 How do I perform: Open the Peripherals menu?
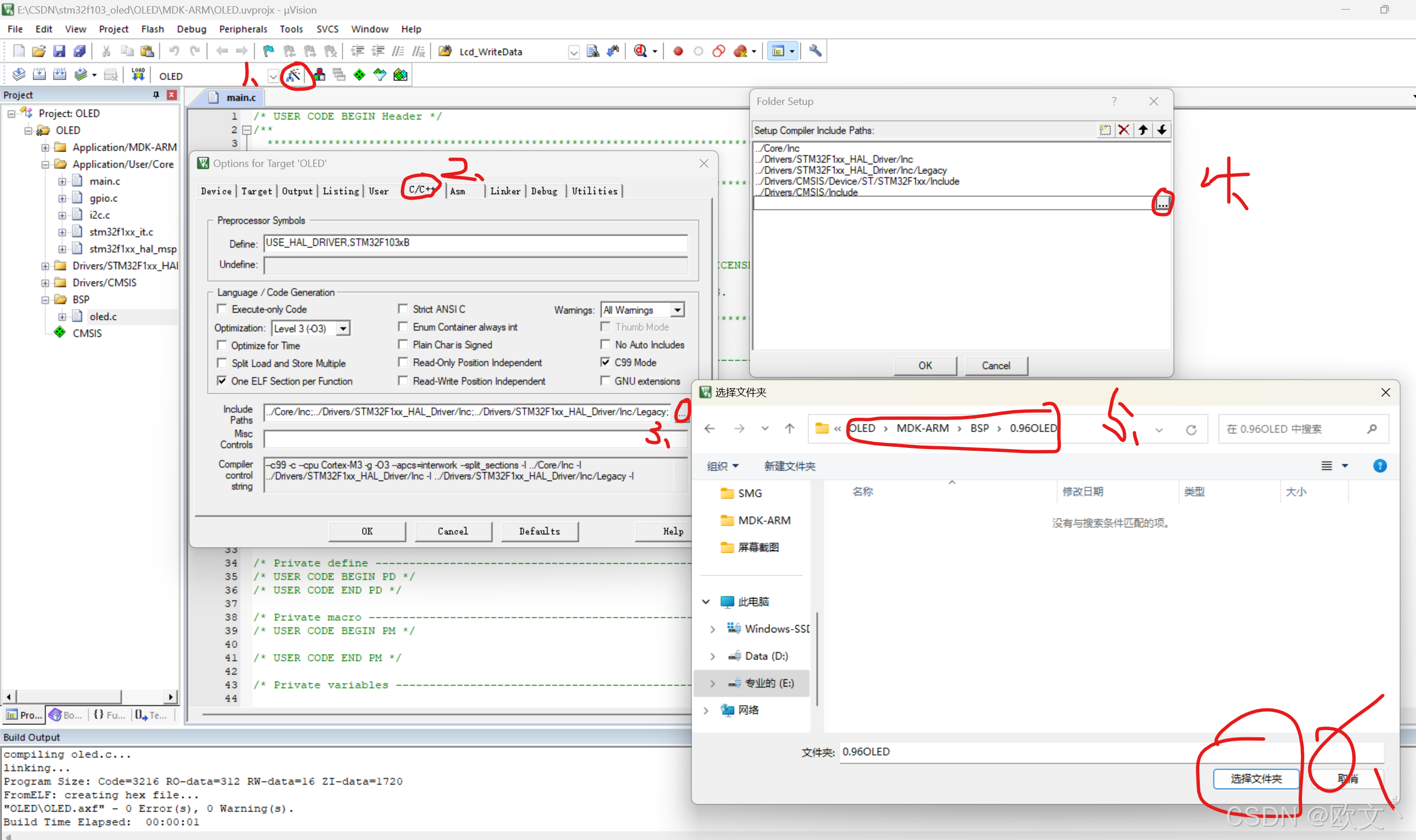tap(242, 29)
